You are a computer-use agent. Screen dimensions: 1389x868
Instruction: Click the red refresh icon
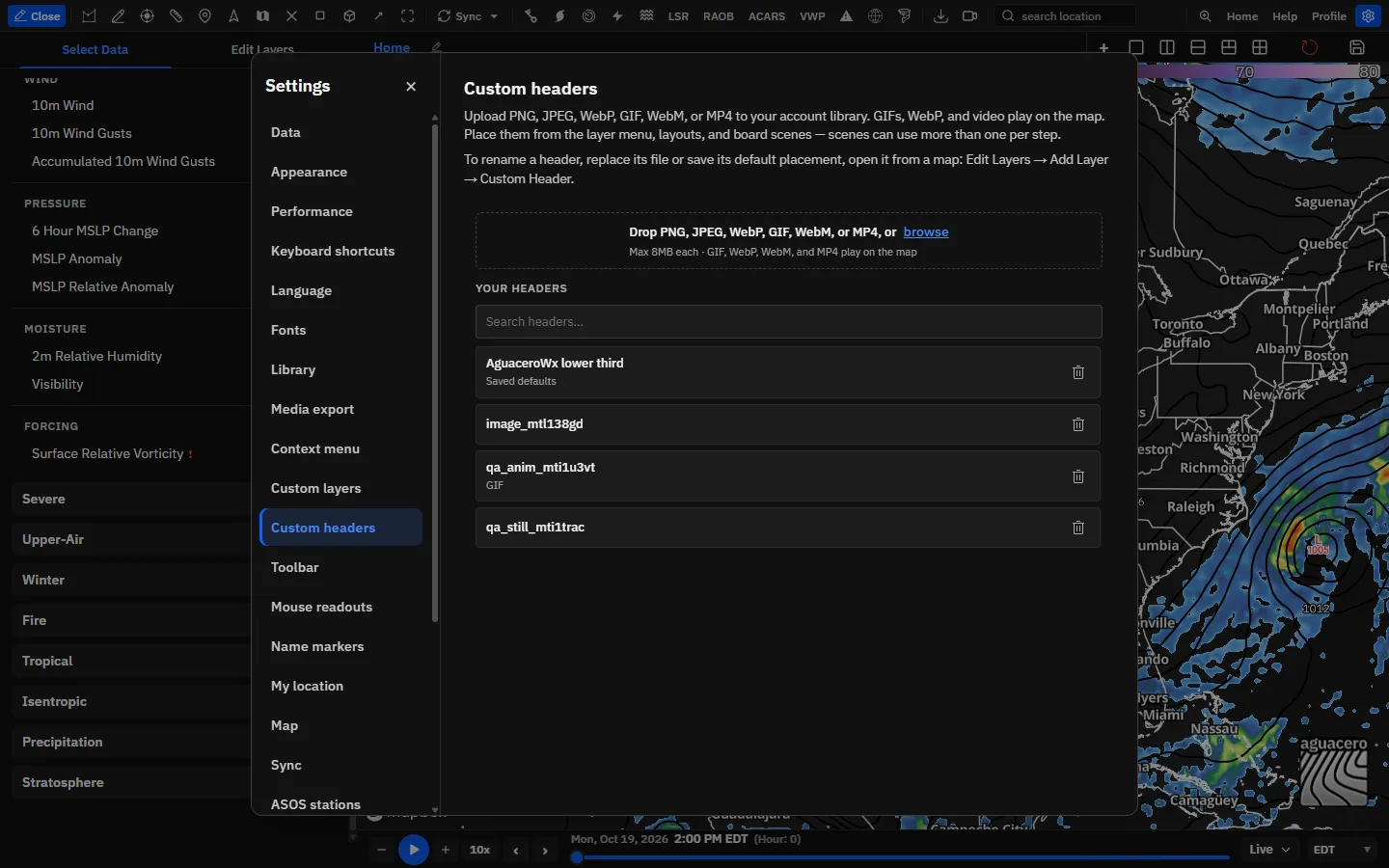(x=1309, y=47)
